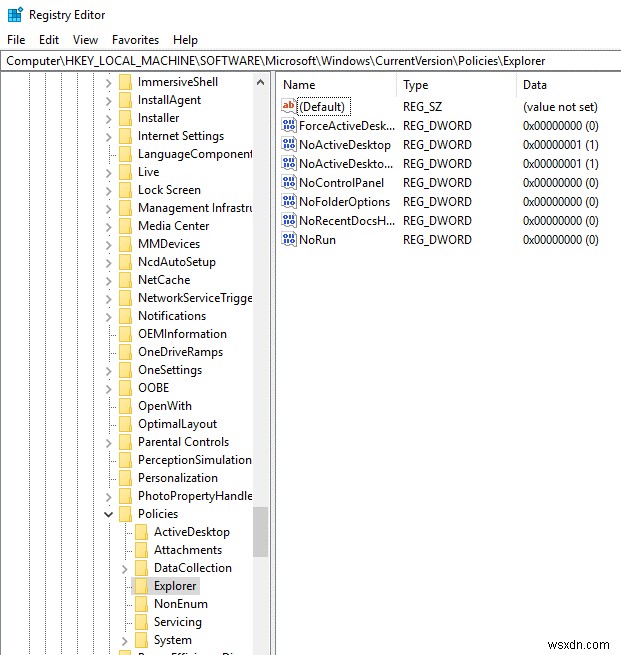The image size is (621, 655).
Task: Click the Installer folder icon
Action: [x=126, y=118]
